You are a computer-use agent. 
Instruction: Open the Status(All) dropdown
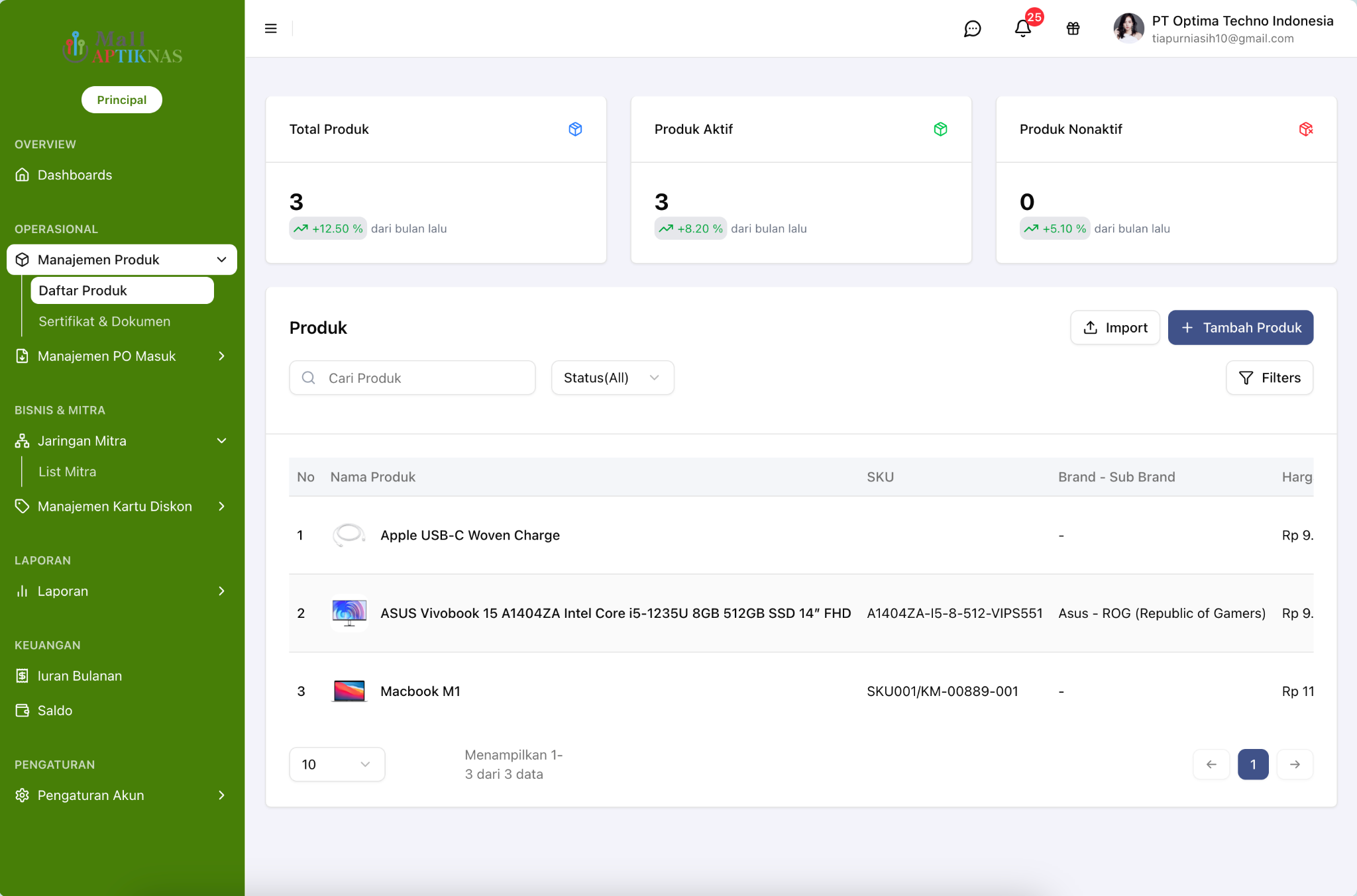point(612,377)
